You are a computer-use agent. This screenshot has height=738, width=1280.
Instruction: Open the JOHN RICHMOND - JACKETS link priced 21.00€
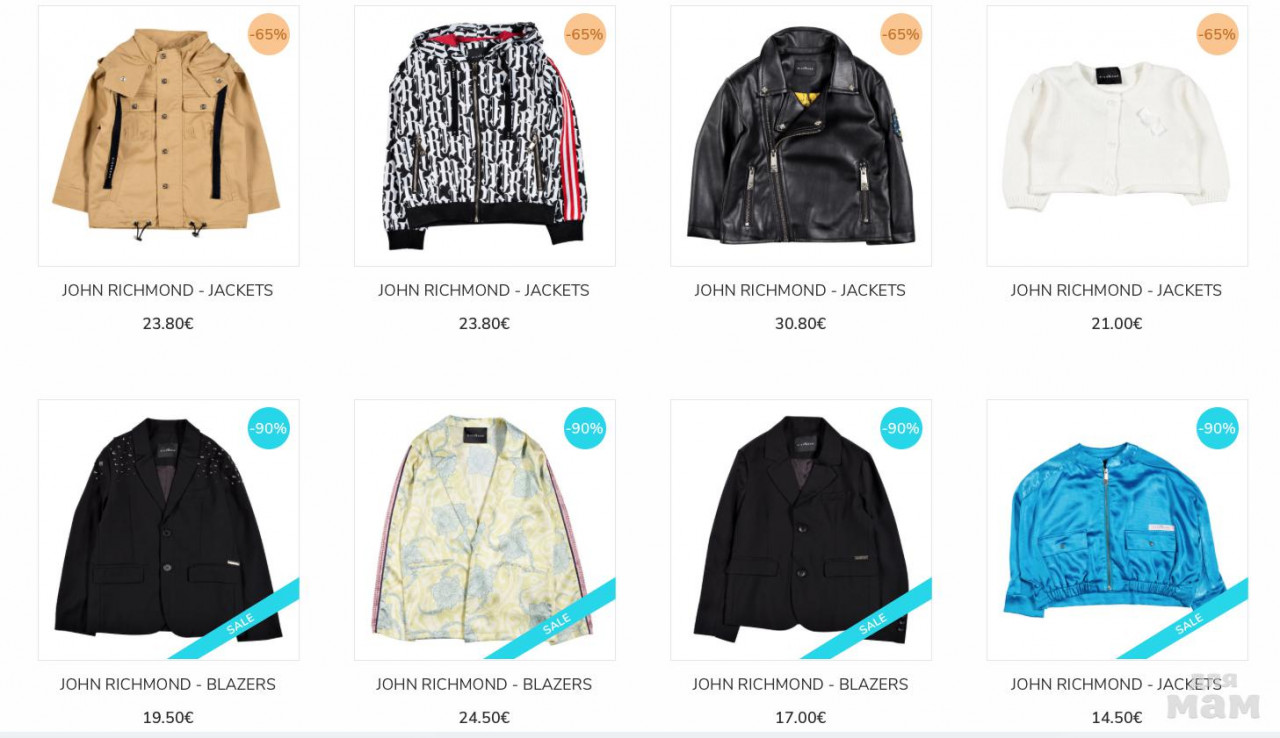click(1116, 290)
